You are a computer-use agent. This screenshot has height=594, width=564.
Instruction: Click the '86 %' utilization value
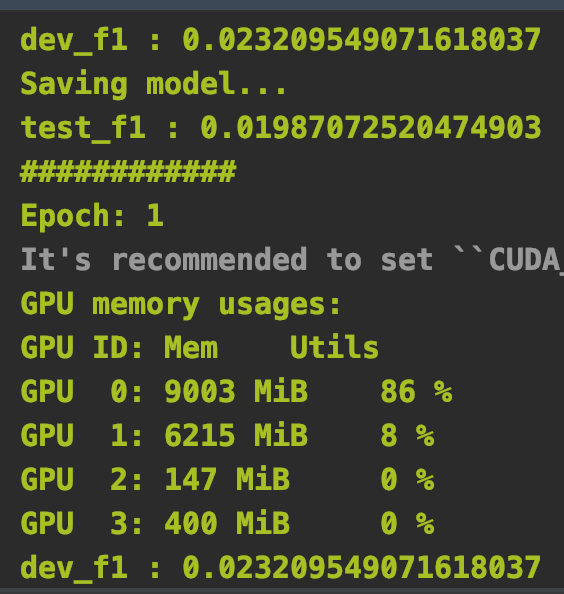[x=416, y=391]
